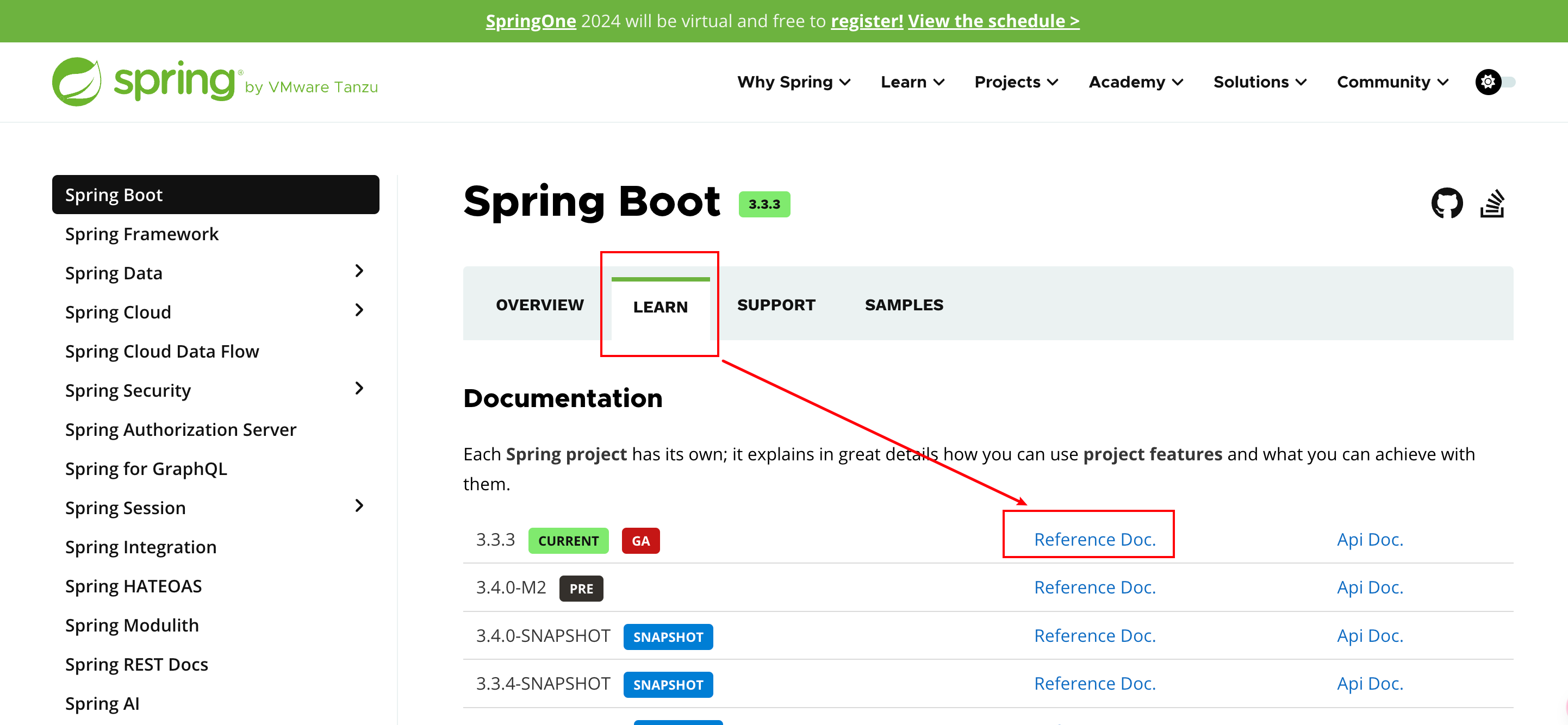1568x725 pixels.
Task: Click the by VMware Tanzu text
Action: [311, 87]
